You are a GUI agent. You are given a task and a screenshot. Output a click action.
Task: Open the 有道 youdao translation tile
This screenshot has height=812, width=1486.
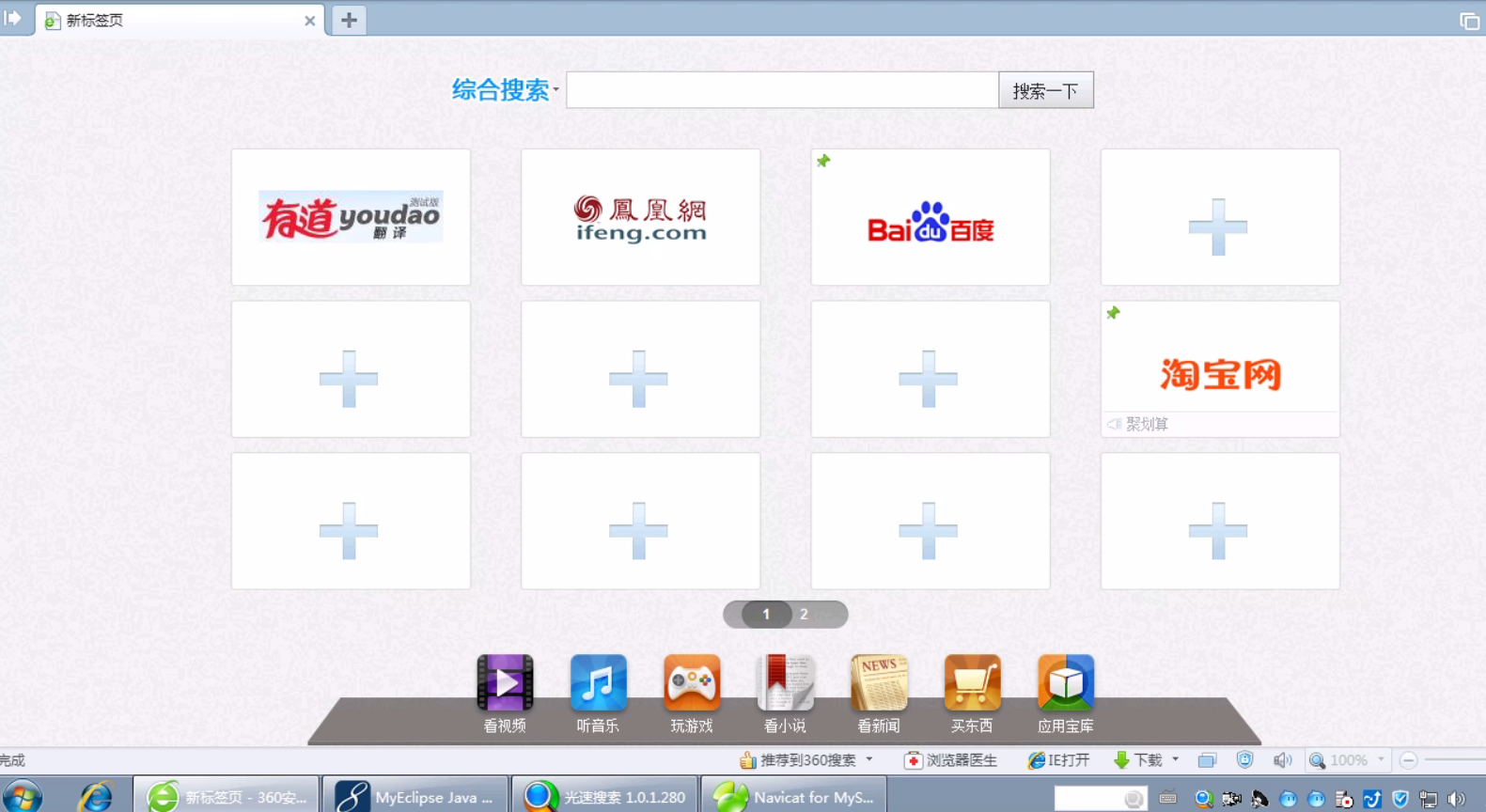point(351,217)
